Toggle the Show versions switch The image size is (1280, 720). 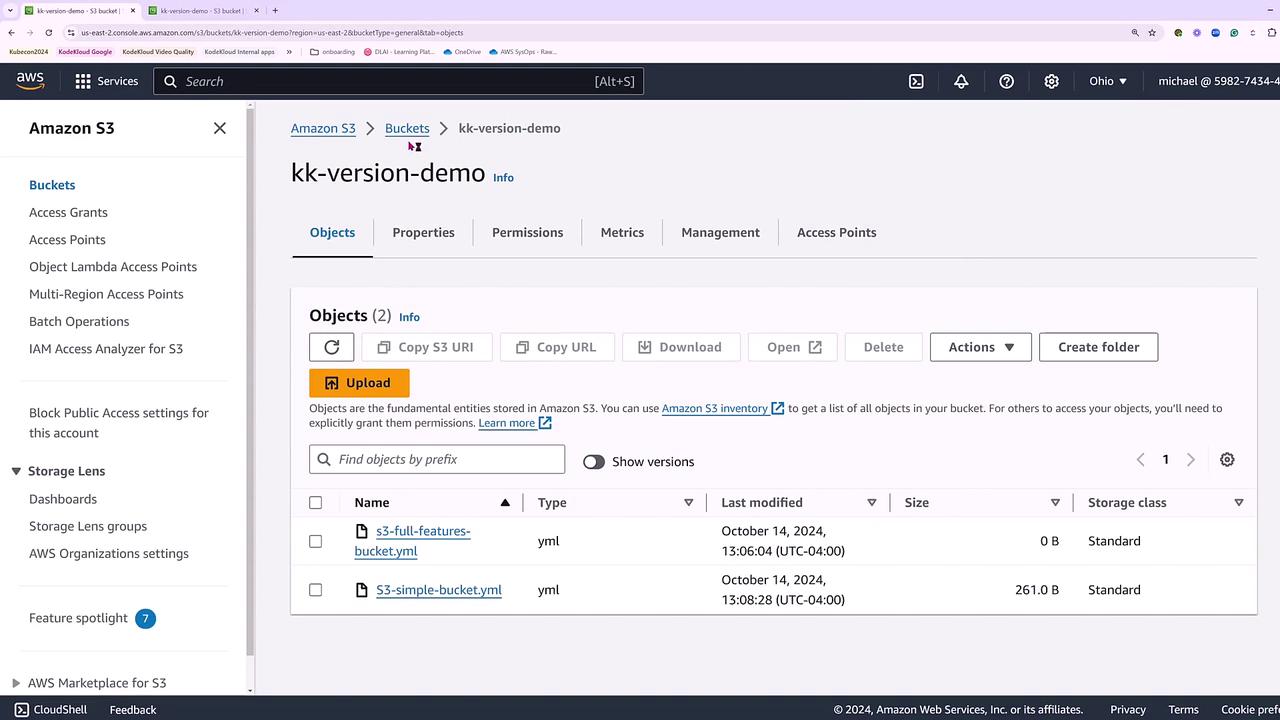coord(594,461)
